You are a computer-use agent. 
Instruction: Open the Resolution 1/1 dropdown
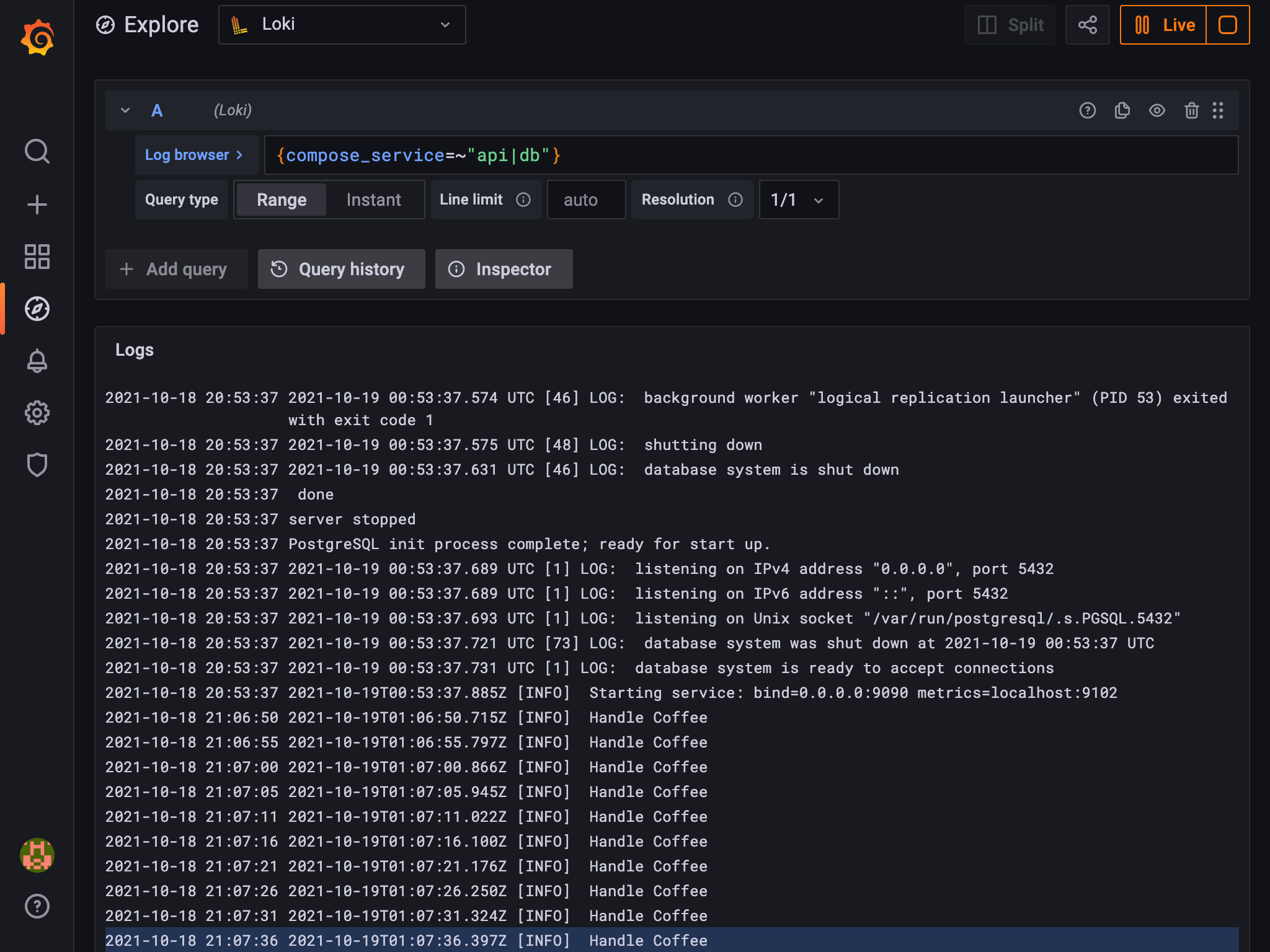(799, 200)
